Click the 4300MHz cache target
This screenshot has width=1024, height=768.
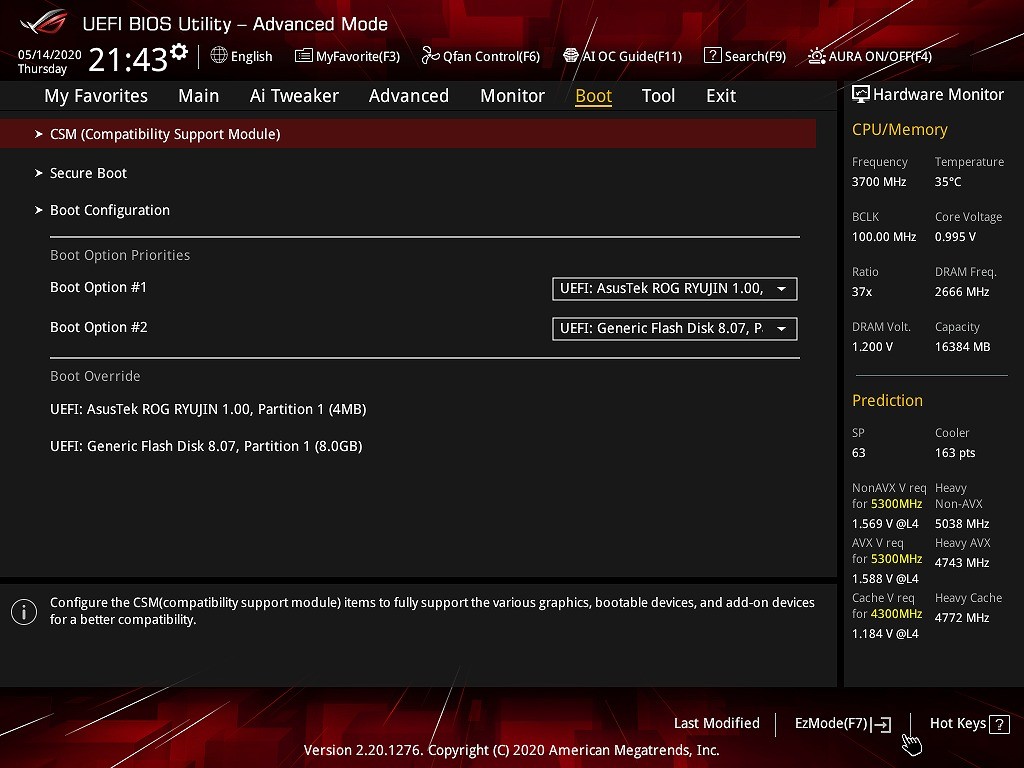896,614
